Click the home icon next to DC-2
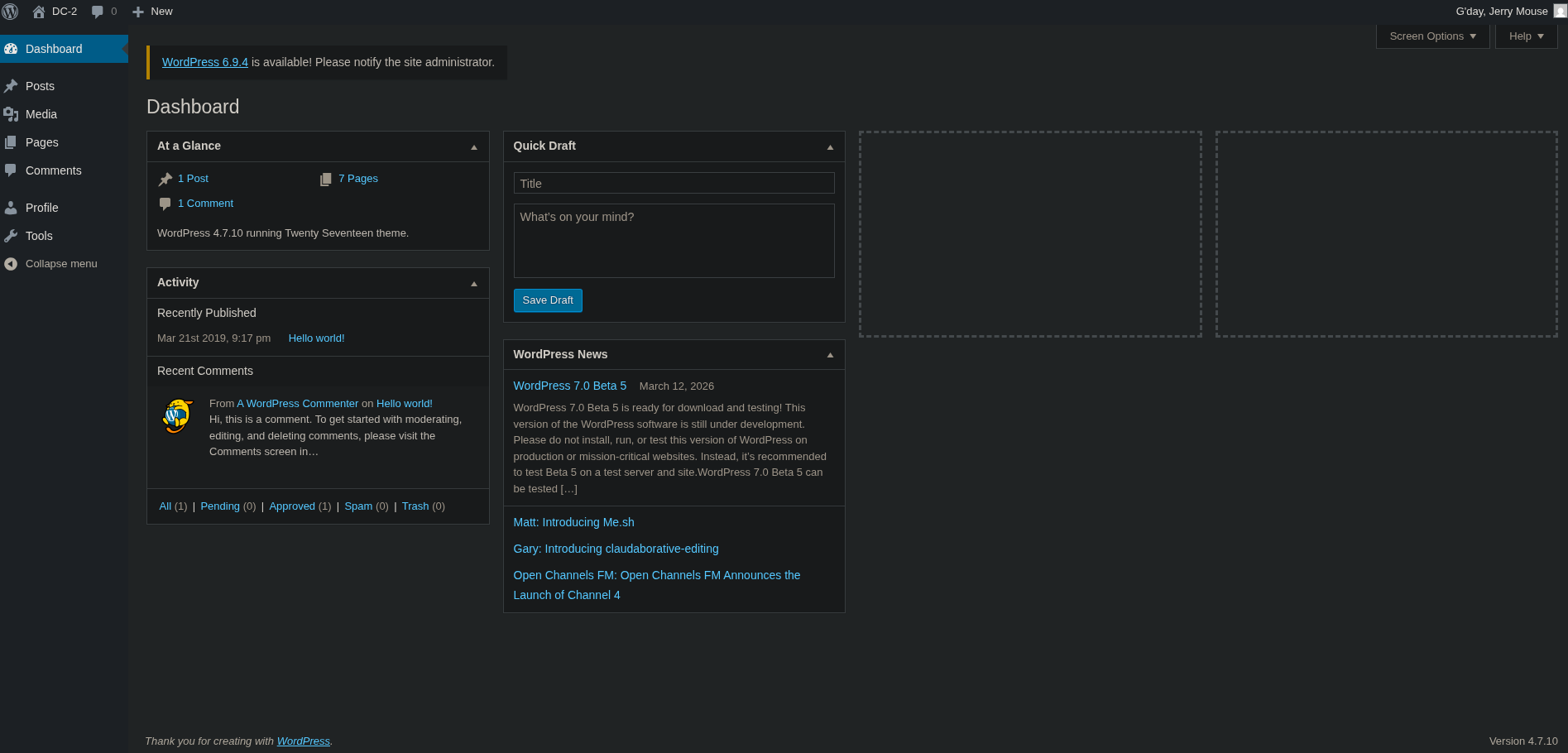This screenshot has width=1568, height=753. point(39,12)
